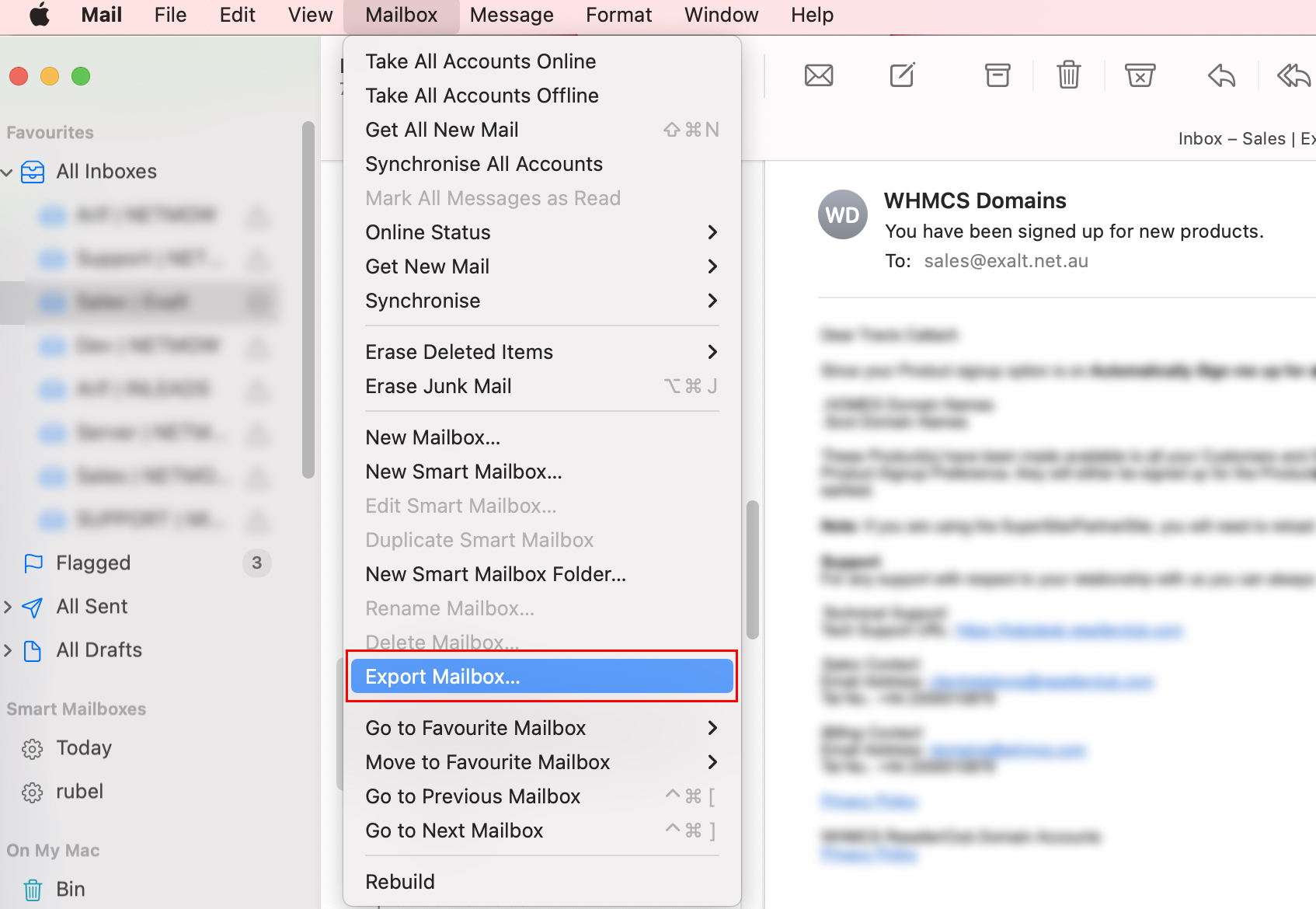The image size is (1316, 909).
Task: Open the Erase Deleted Items submenu
Action: (x=541, y=352)
